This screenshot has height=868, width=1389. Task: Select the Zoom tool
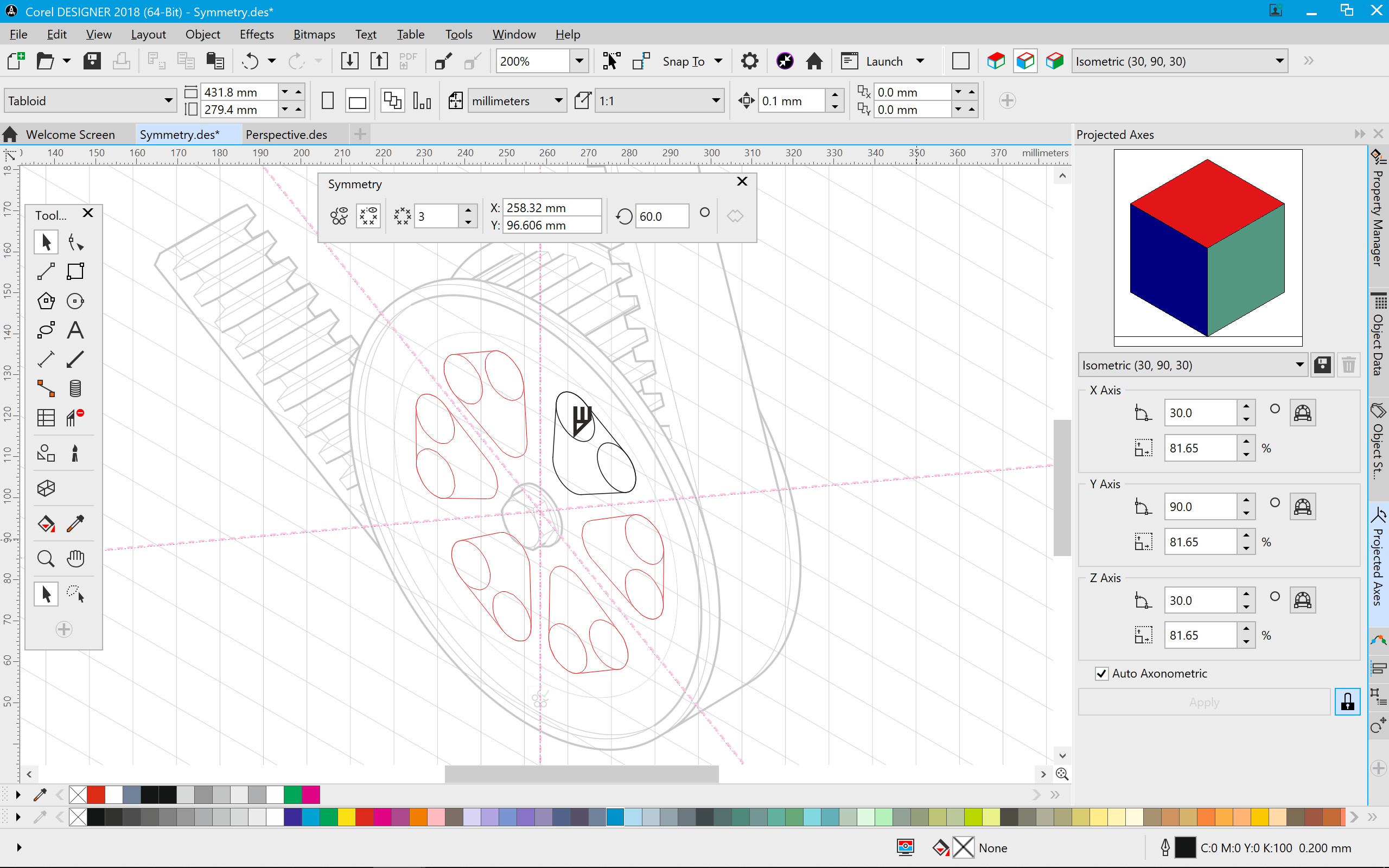(46, 558)
